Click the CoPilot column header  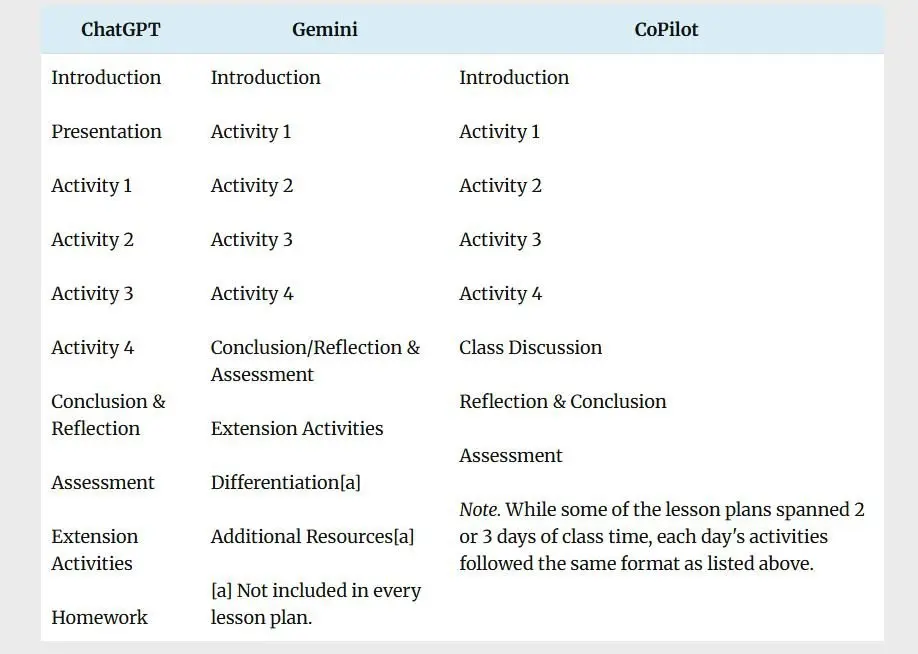(666, 29)
